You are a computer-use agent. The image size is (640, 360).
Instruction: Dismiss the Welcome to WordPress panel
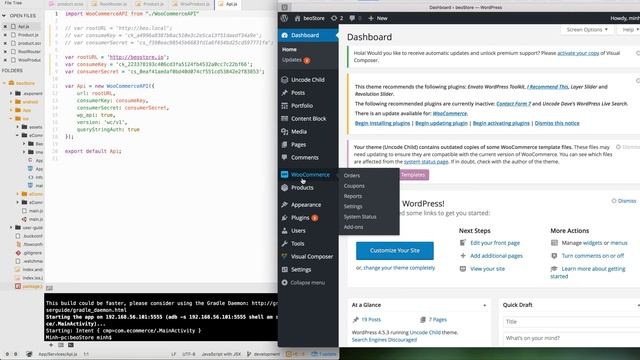[624, 201]
